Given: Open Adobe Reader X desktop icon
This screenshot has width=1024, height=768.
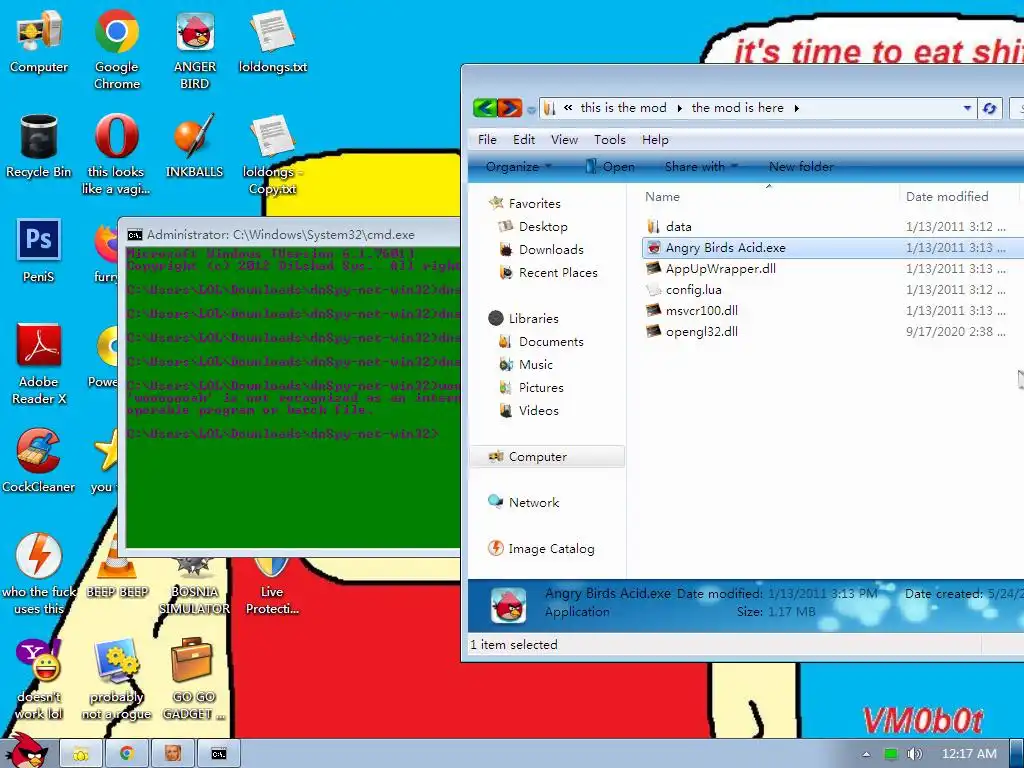Looking at the screenshot, I should (39, 364).
